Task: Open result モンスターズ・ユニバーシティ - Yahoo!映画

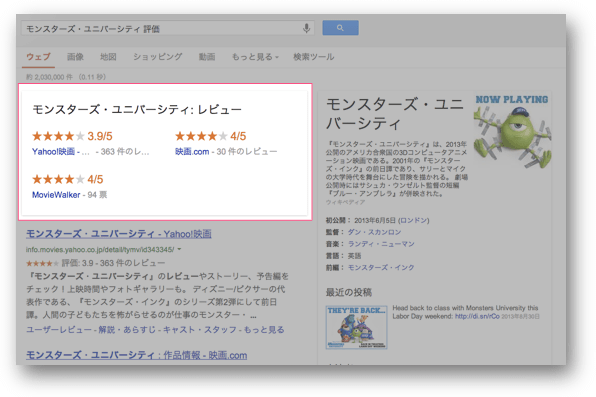Action: pyautogui.click(x=119, y=234)
